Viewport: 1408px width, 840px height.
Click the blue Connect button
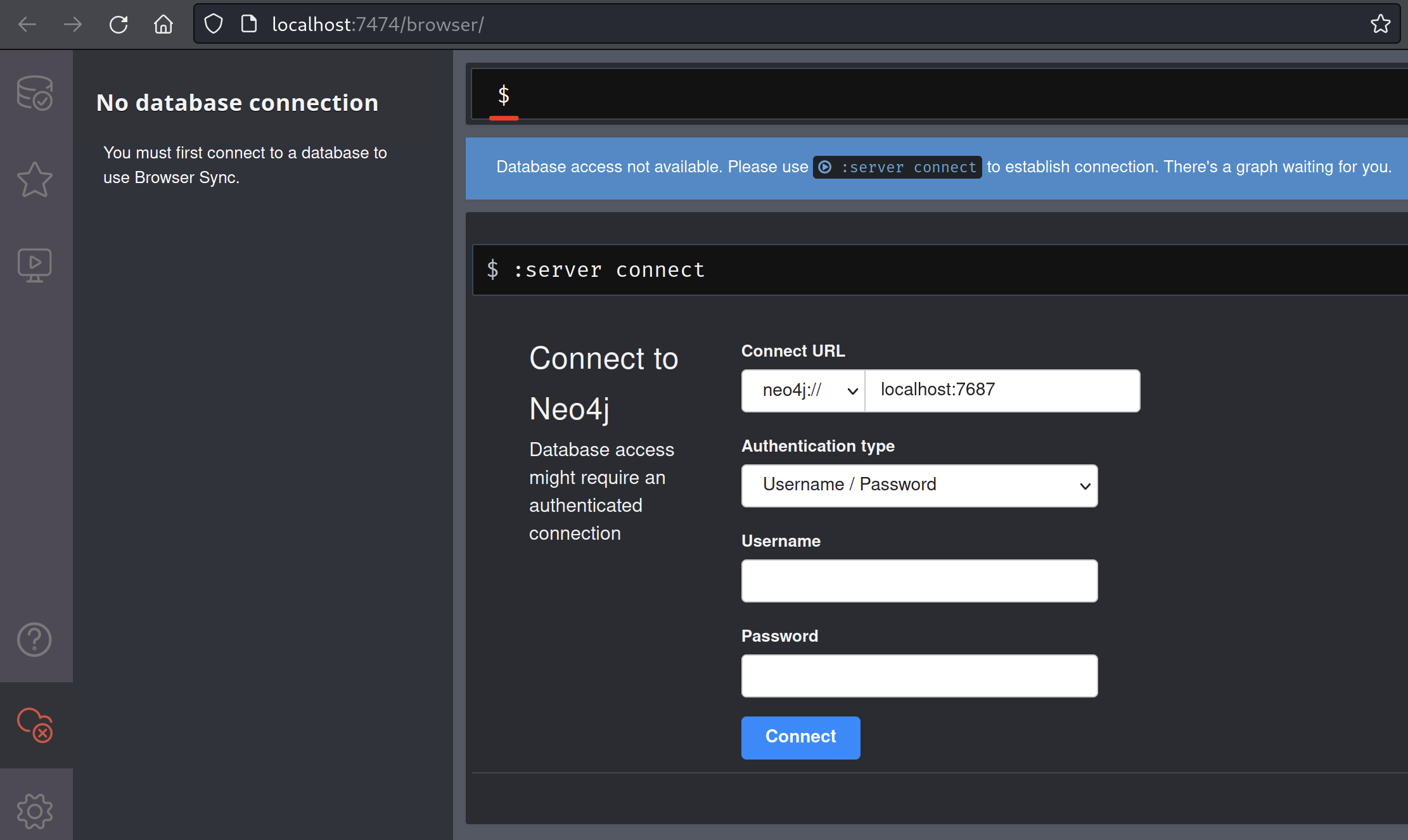pos(800,737)
